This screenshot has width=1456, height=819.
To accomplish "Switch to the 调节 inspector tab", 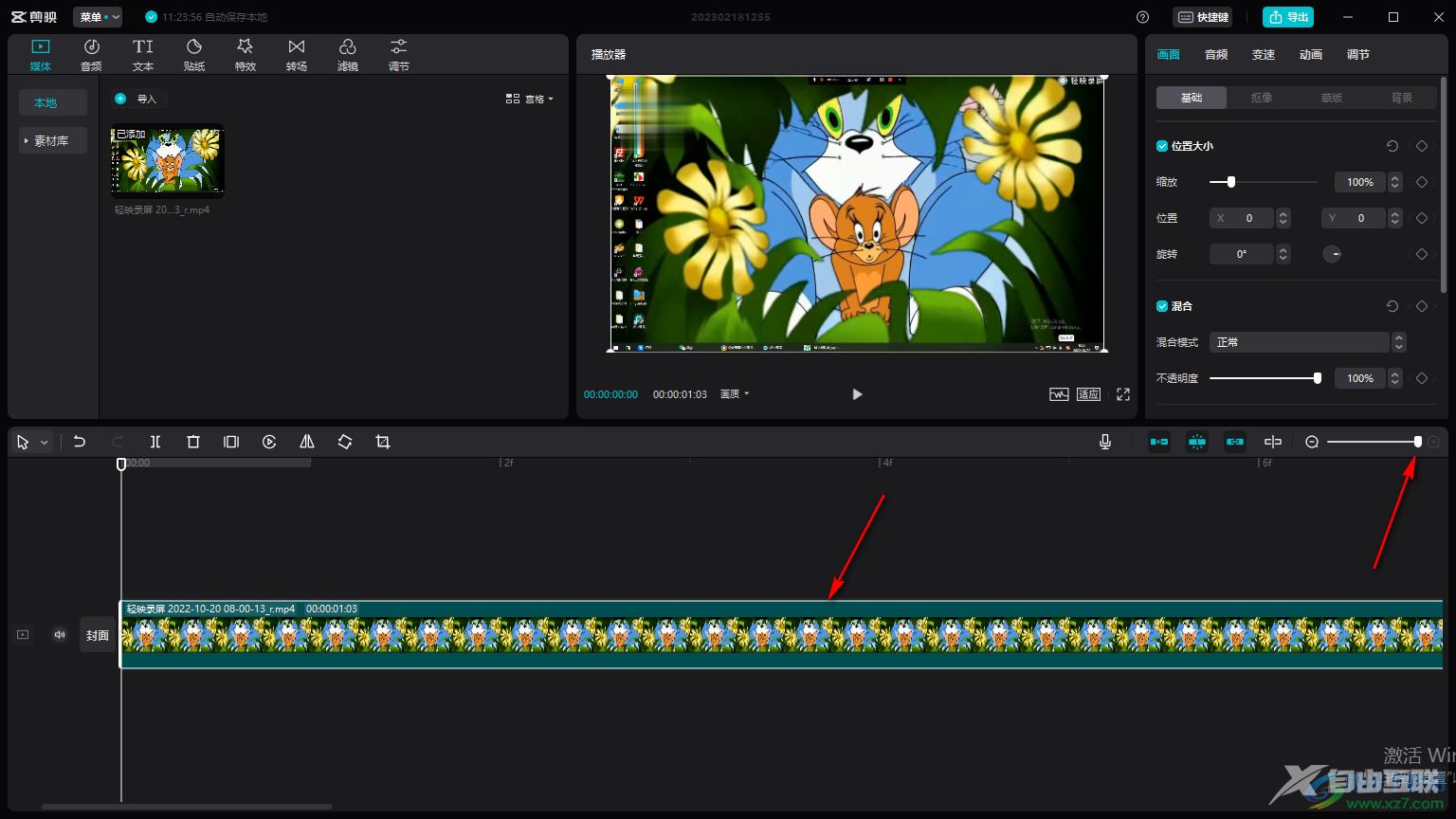I will pos(1358,55).
